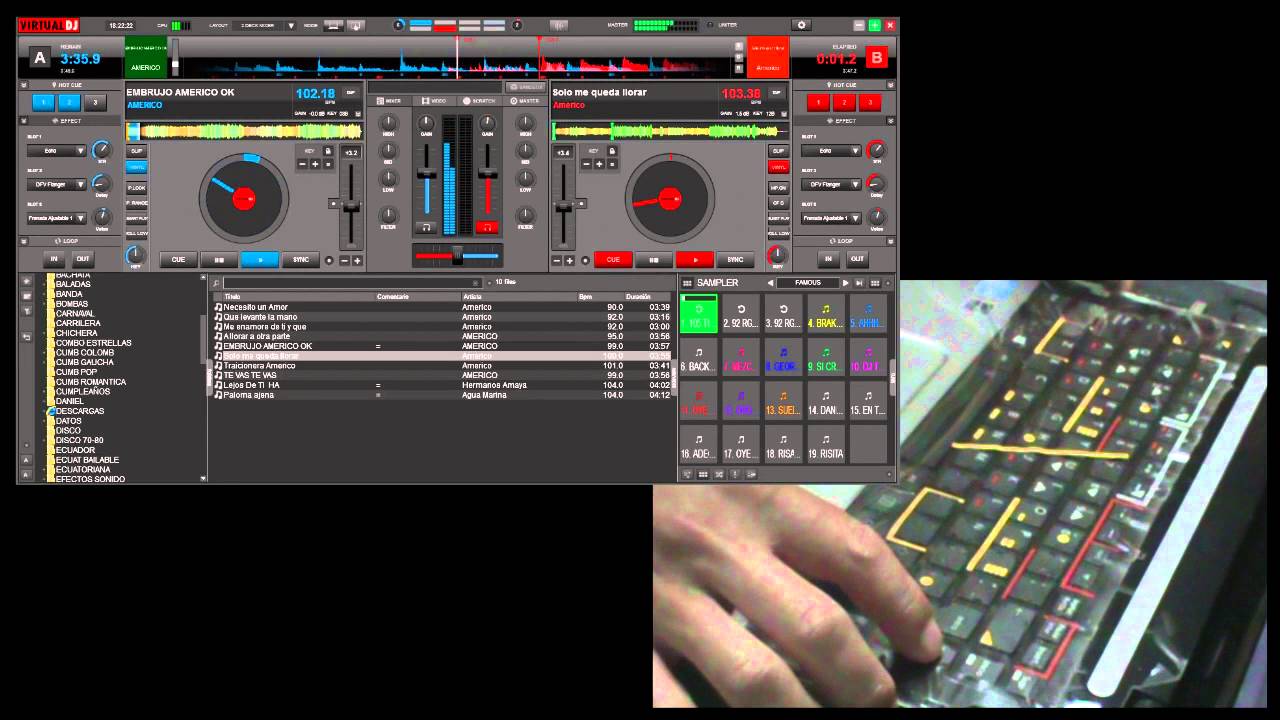Toggle SLIP mode on deck B

tap(778, 151)
